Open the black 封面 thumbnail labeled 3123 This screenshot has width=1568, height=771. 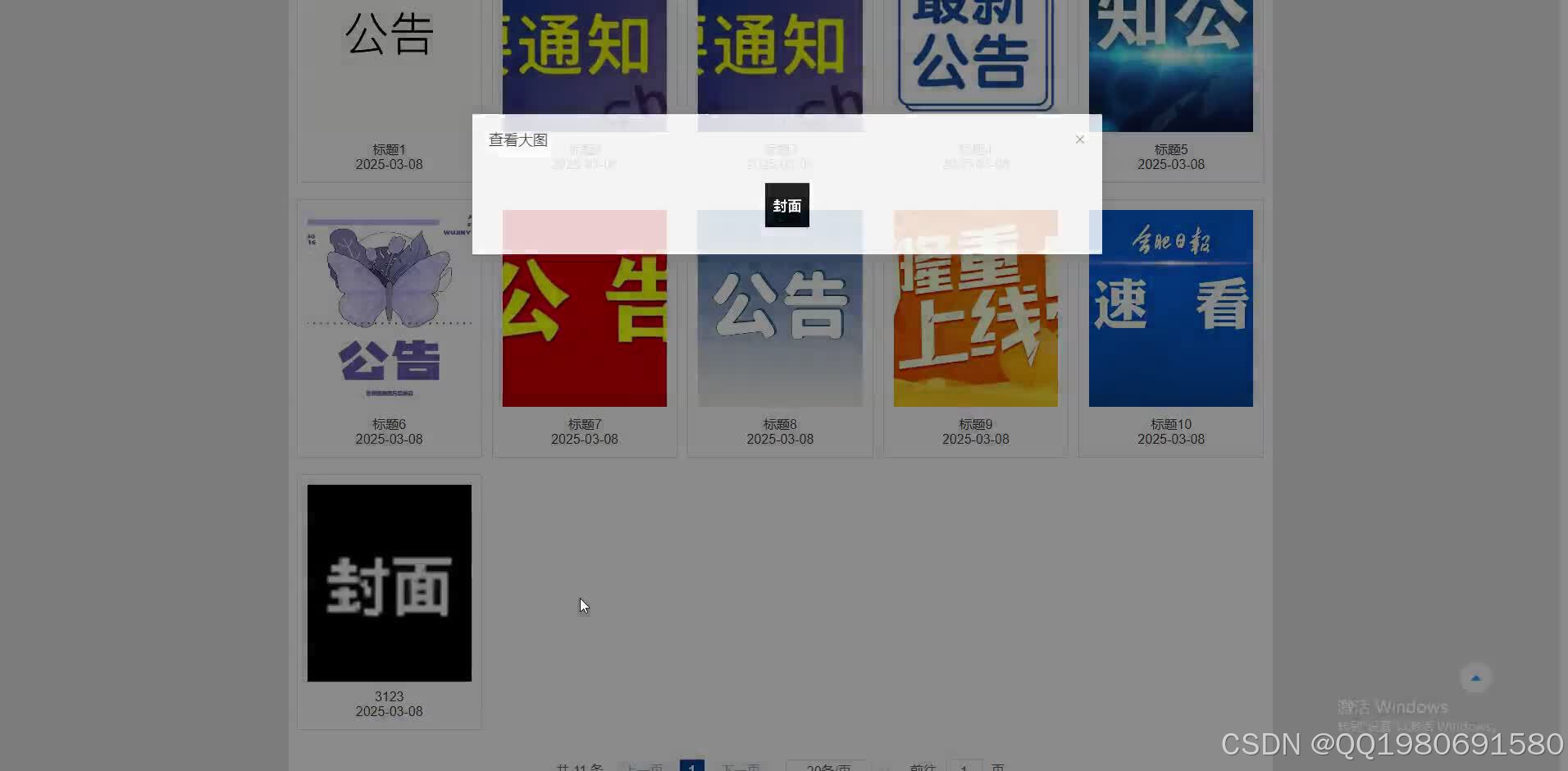(389, 583)
